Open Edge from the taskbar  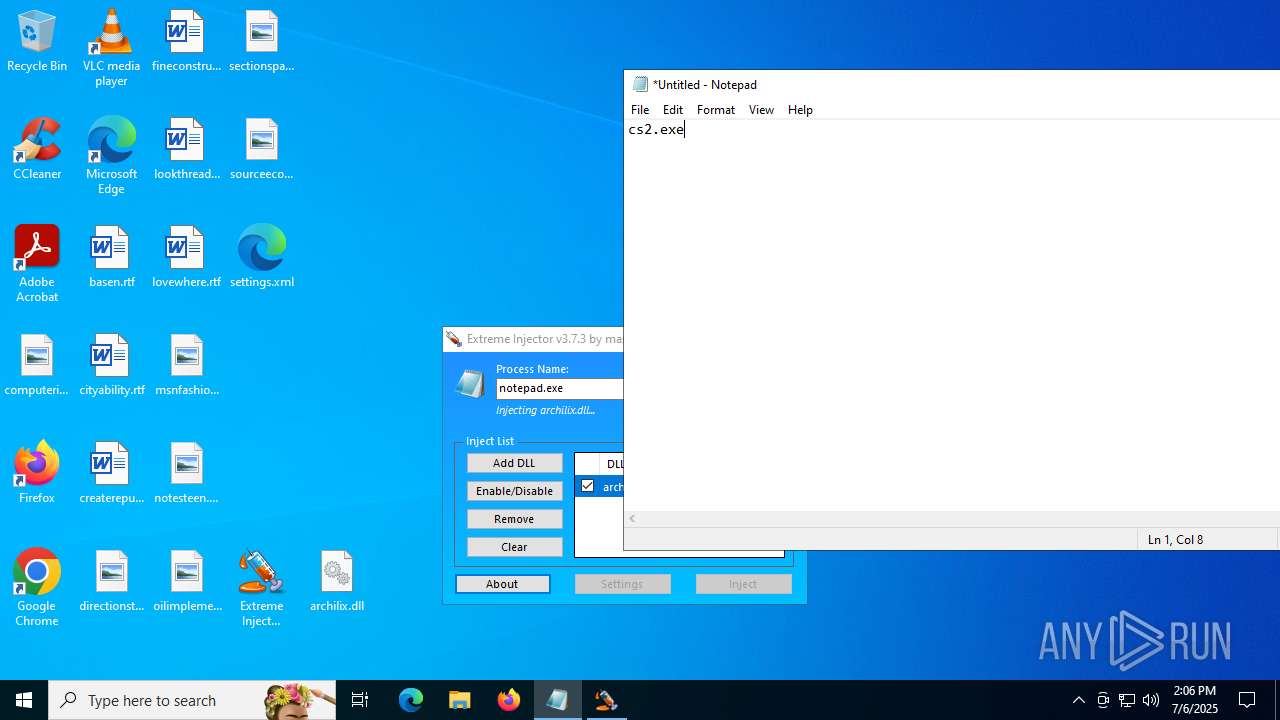[411, 700]
